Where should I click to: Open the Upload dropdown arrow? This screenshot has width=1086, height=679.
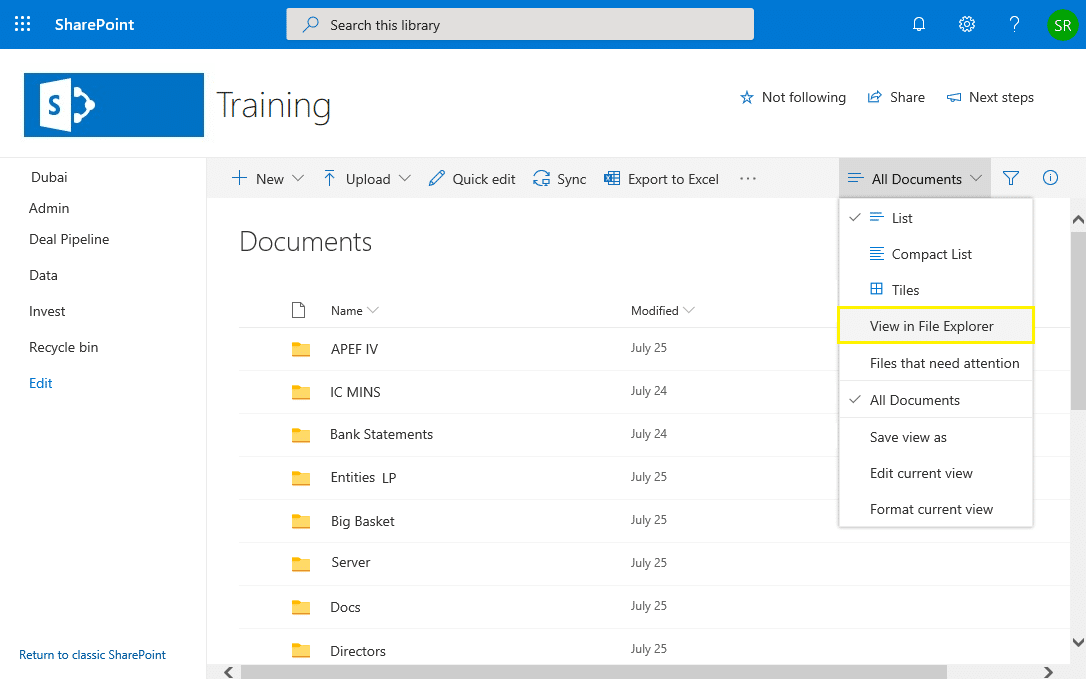[x=406, y=178]
